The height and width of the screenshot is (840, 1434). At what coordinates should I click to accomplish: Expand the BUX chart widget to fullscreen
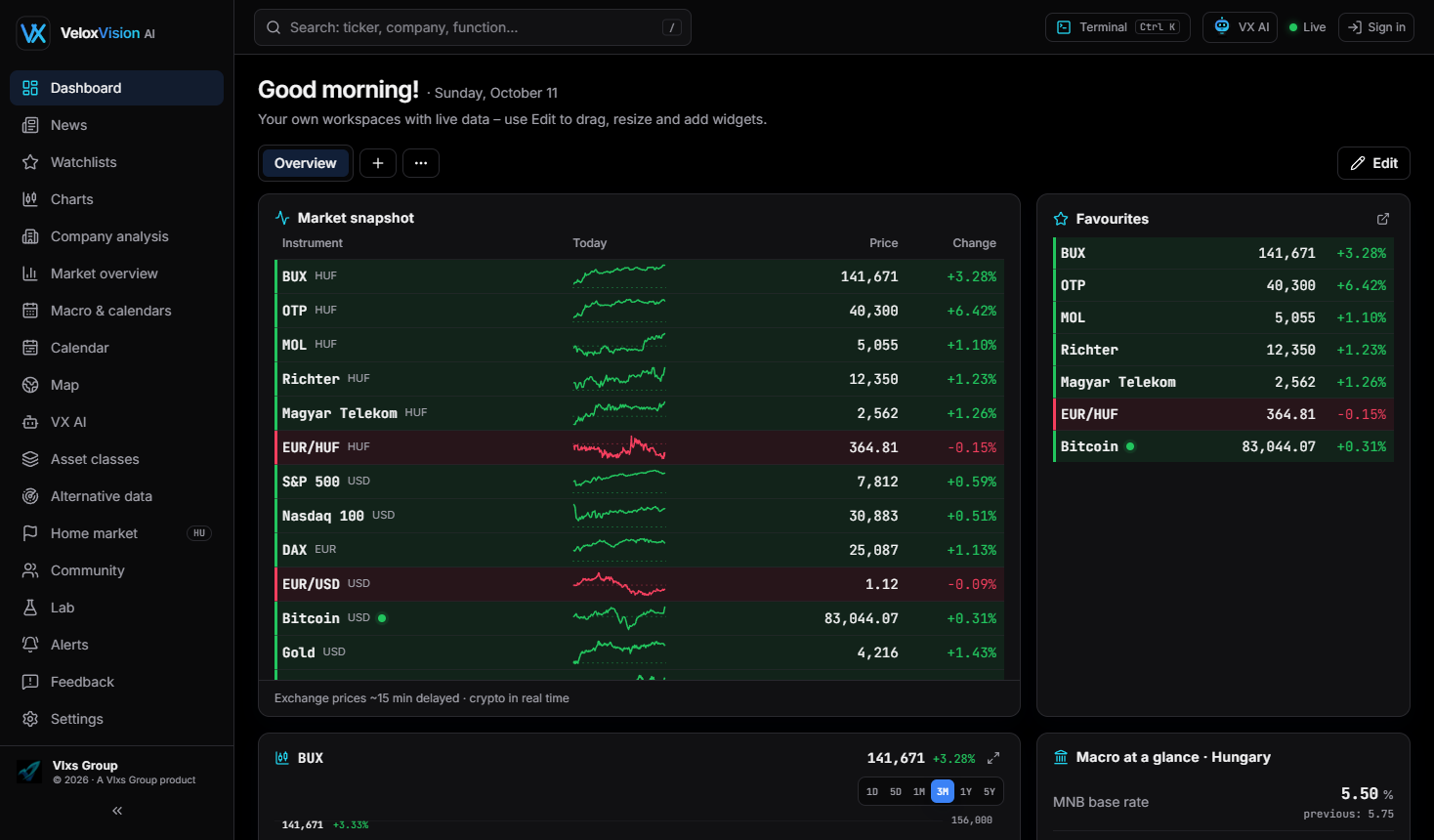(x=993, y=758)
